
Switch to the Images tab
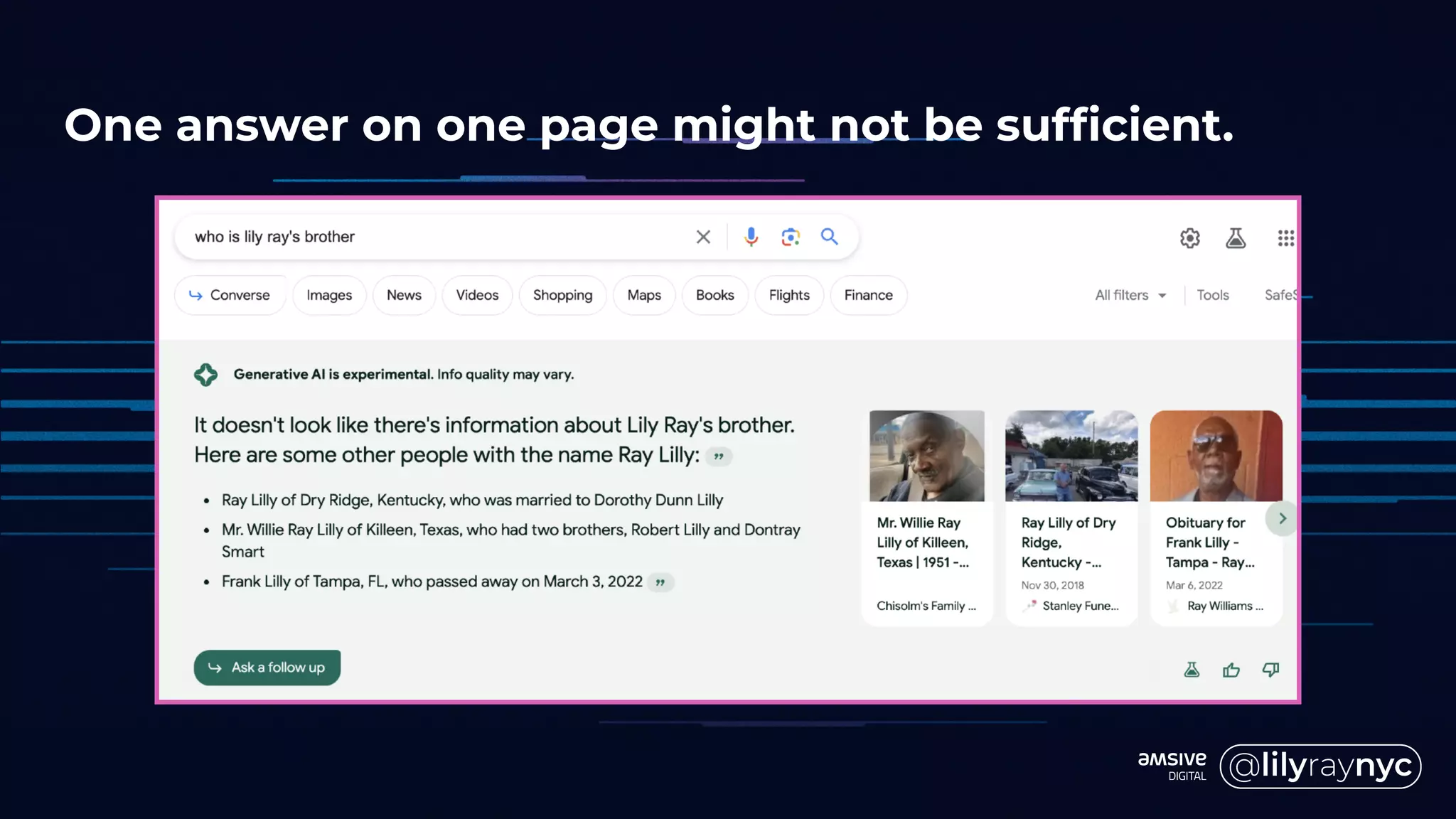(329, 295)
